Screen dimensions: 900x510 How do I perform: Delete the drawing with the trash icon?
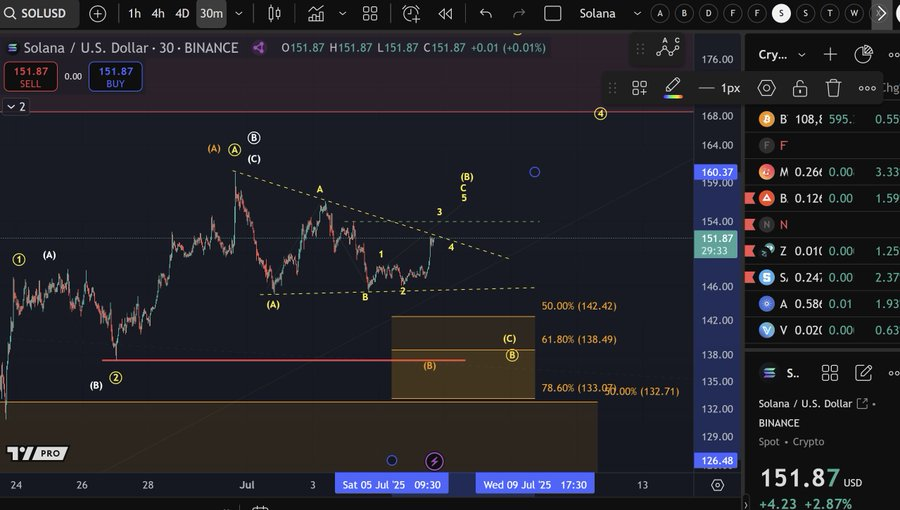tap(833, 88)
